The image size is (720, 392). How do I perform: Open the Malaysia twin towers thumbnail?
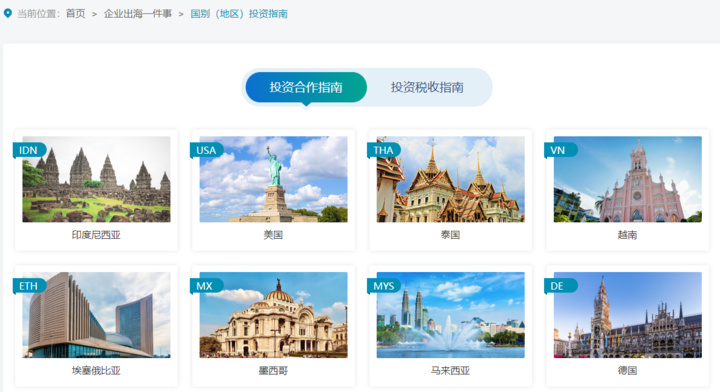450,315
